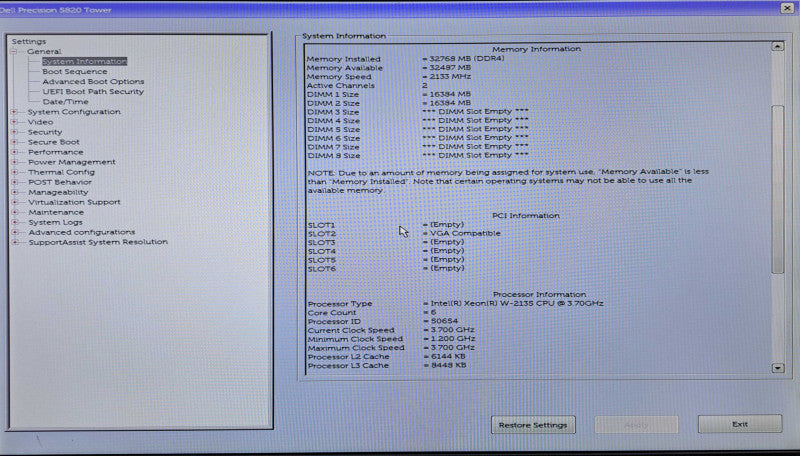
Task: Collapse the General tree node
Action: pyautogui.click(x=14, y=52)
